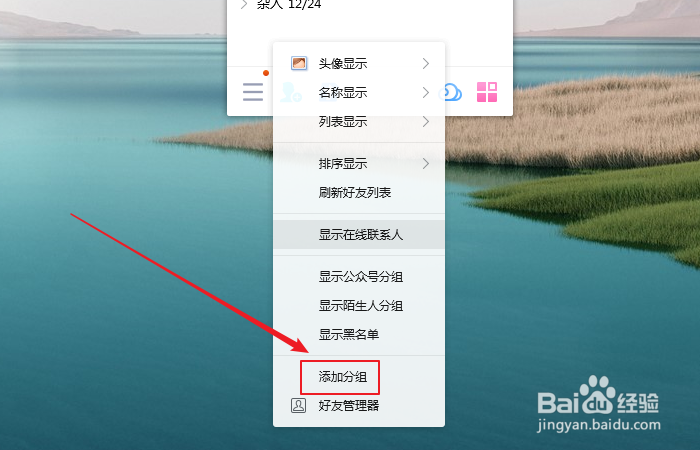The width and height of the screenshot is (700, 450).
Task: Toggle 显示在线联系人 option
Action: 359,234
